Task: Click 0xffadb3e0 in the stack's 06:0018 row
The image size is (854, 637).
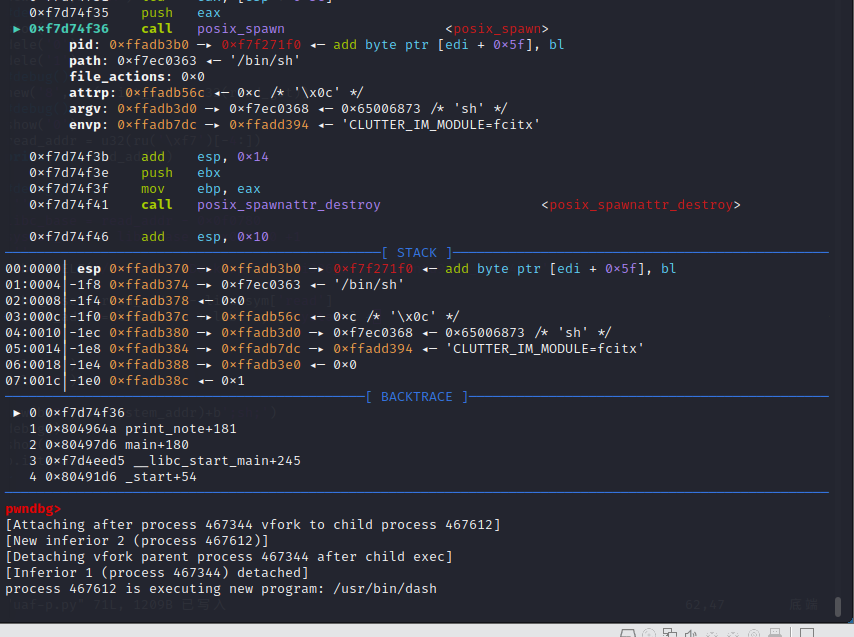Action: pyautogui.click(x=261, y=365)
